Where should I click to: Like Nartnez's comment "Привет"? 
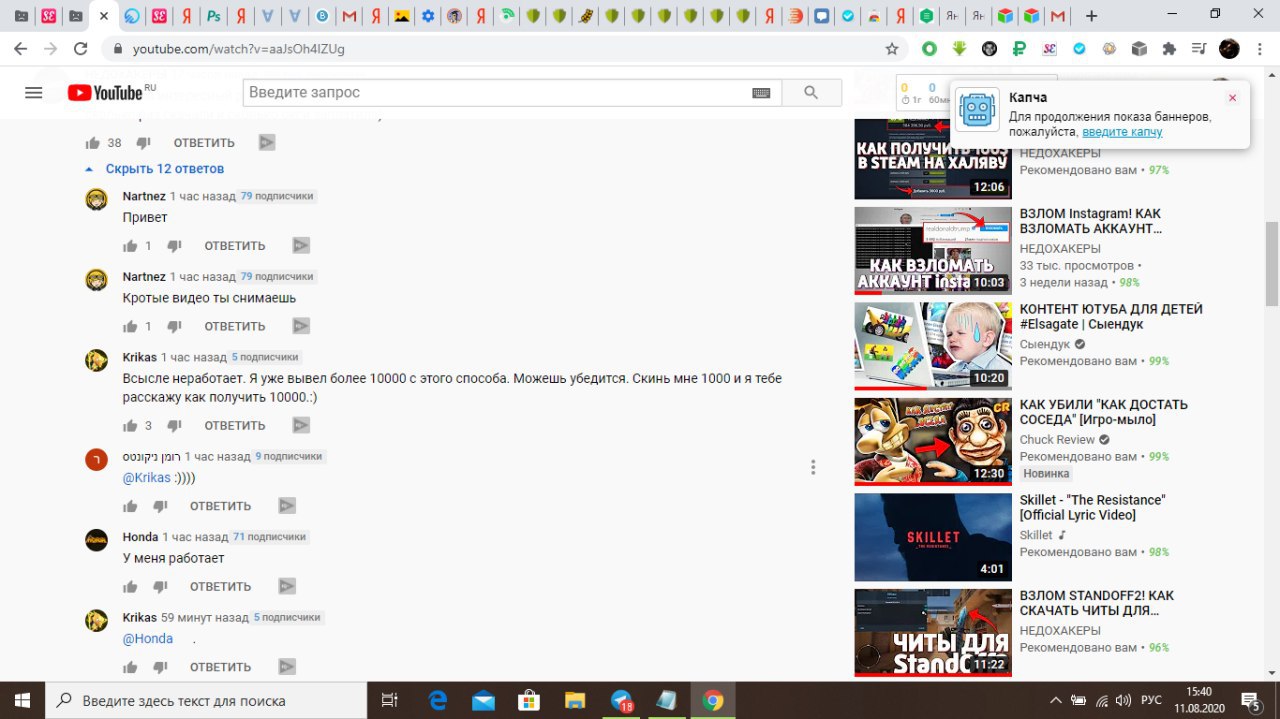[130, 246]
